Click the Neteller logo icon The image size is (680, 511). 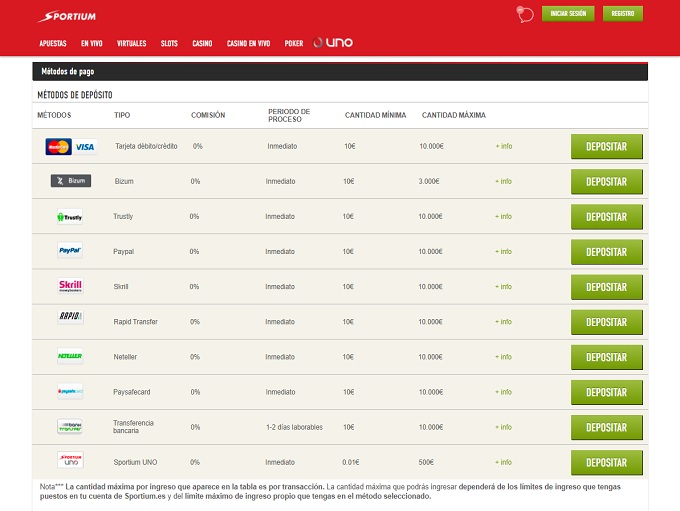[70, 356]
